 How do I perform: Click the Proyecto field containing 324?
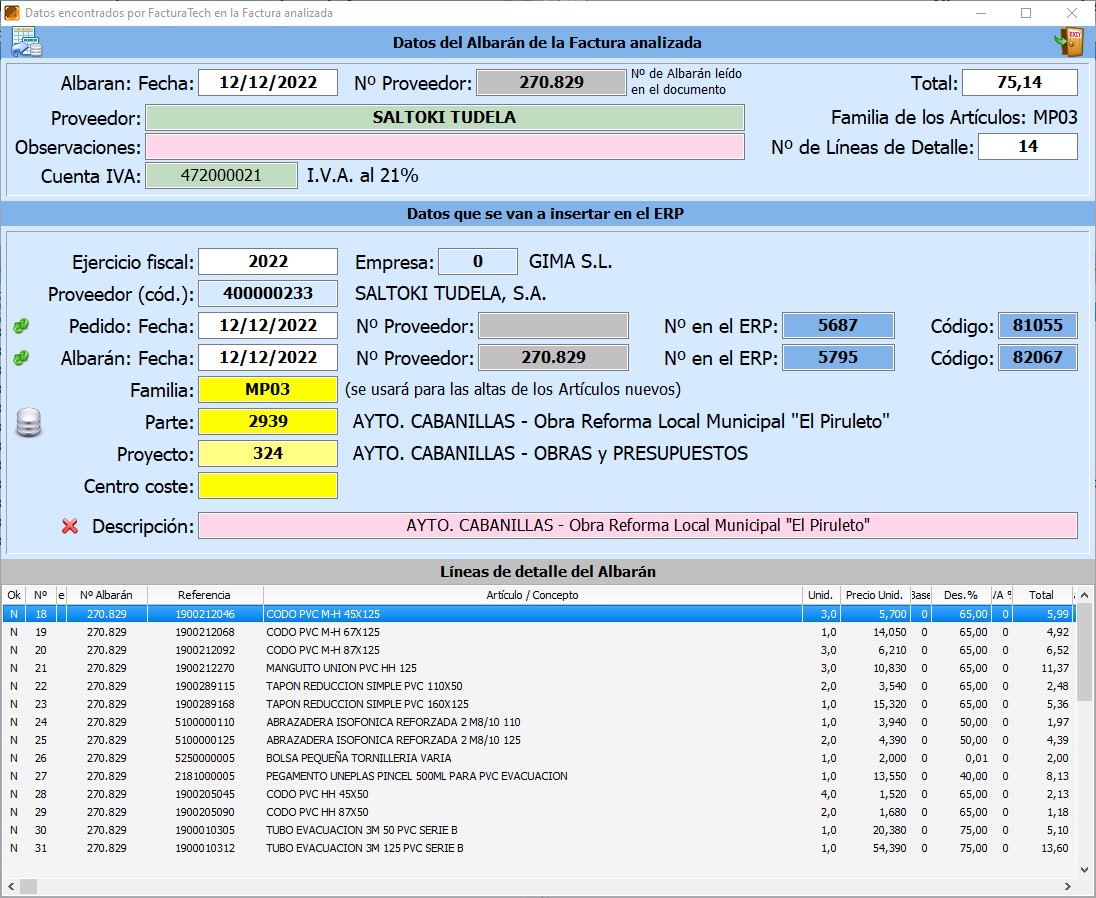click(268, 454)
